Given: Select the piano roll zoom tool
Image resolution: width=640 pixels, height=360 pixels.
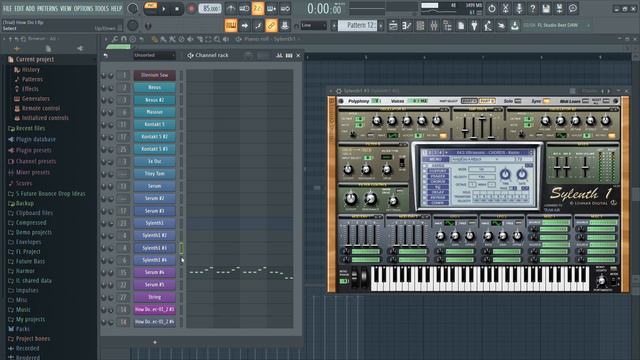Looking at the screenshot, I should (217, 39).
